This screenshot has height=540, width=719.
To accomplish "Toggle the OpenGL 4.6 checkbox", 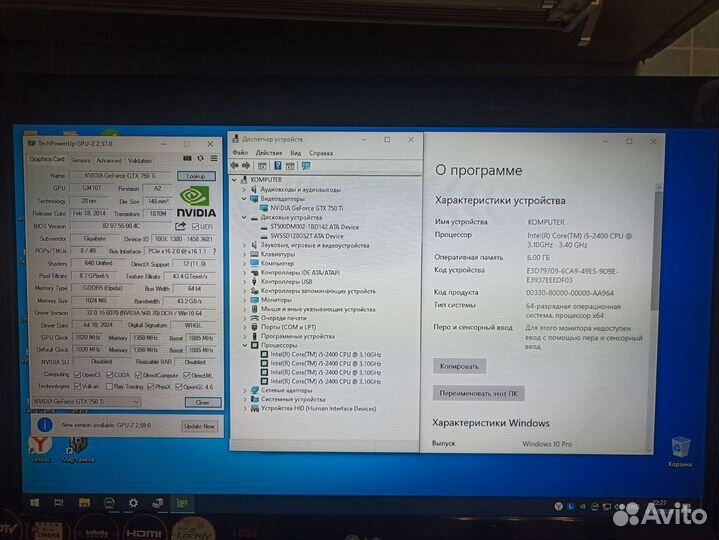I will point(179,387).
